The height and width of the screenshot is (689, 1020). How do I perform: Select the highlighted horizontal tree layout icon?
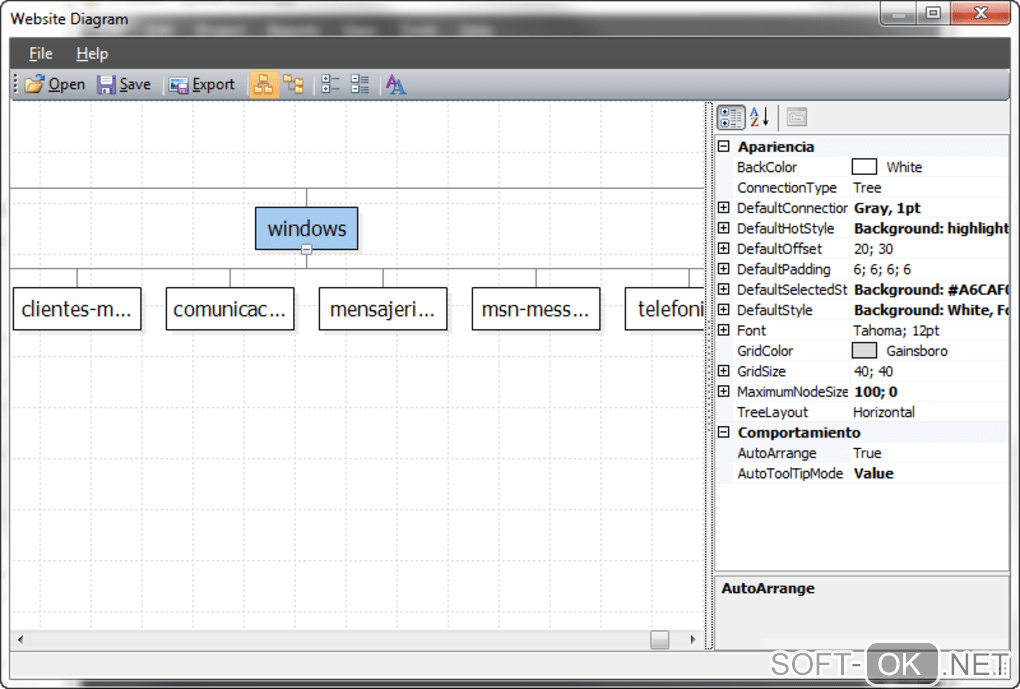pyautogui.click(x=263, y=85)
